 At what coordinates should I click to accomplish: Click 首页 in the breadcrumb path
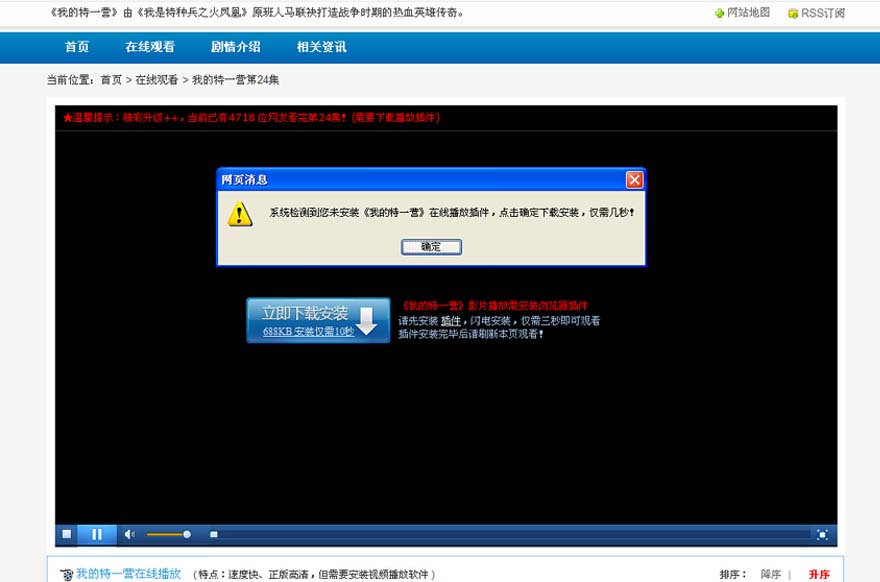coord(111,80)
